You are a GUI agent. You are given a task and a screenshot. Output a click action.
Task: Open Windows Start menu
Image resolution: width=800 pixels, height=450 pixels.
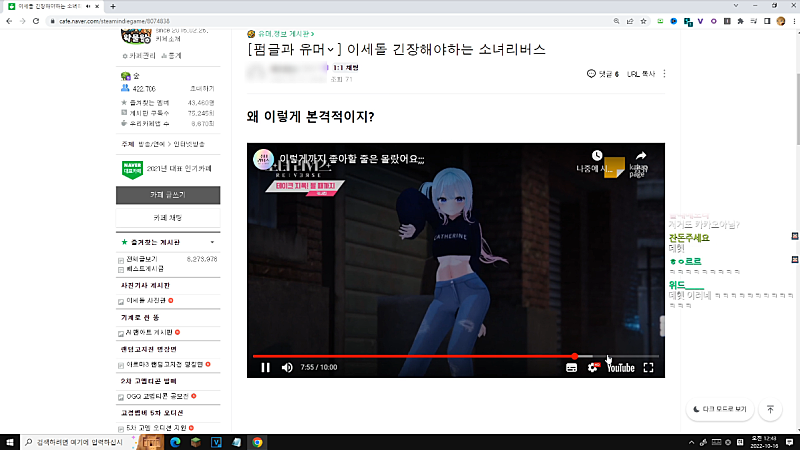click(x=10, y=442)
